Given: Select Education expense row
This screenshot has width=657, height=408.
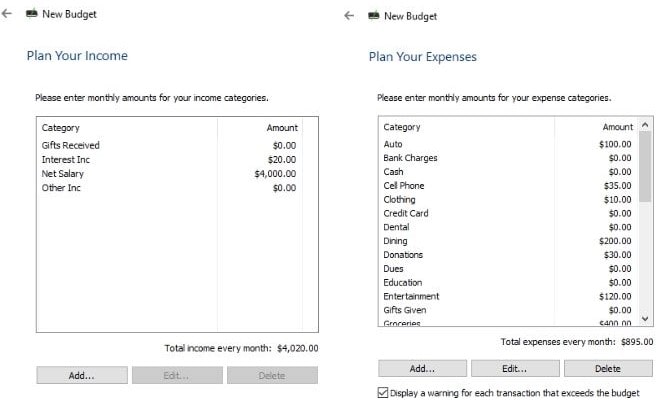Looking at the screenshot, I should pos(507,282).
